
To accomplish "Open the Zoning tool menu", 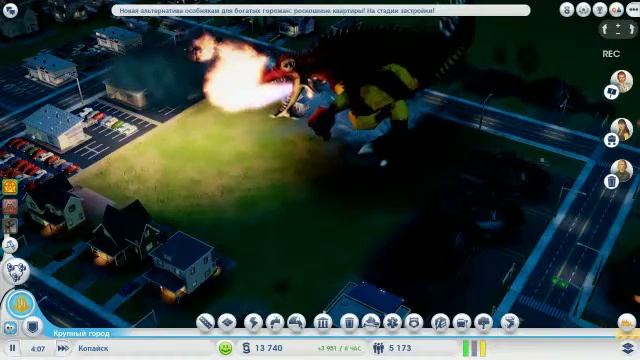I will point(227,322).
